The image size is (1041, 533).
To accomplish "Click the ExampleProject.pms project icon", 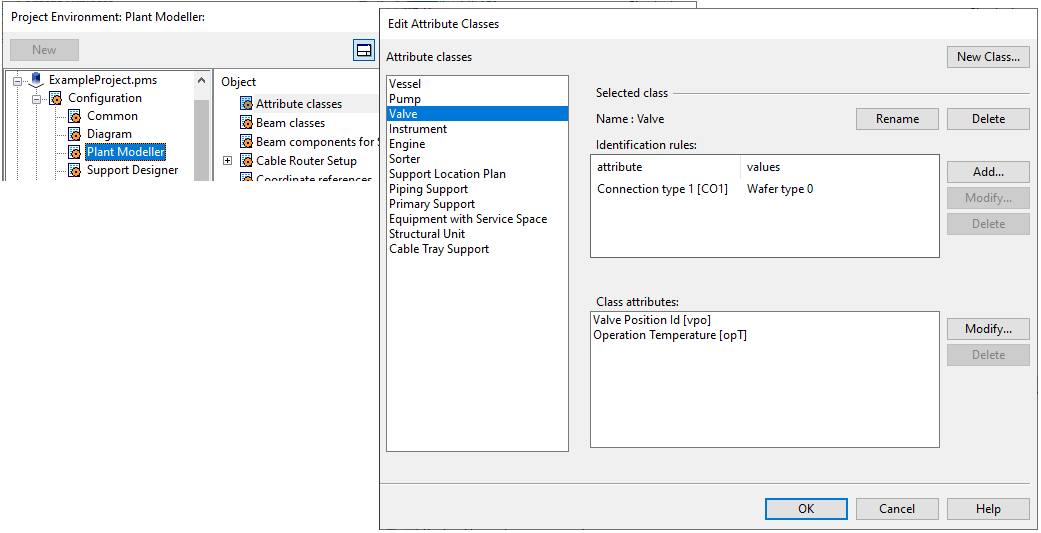I will pyautogui.click(x=37, y=80).
